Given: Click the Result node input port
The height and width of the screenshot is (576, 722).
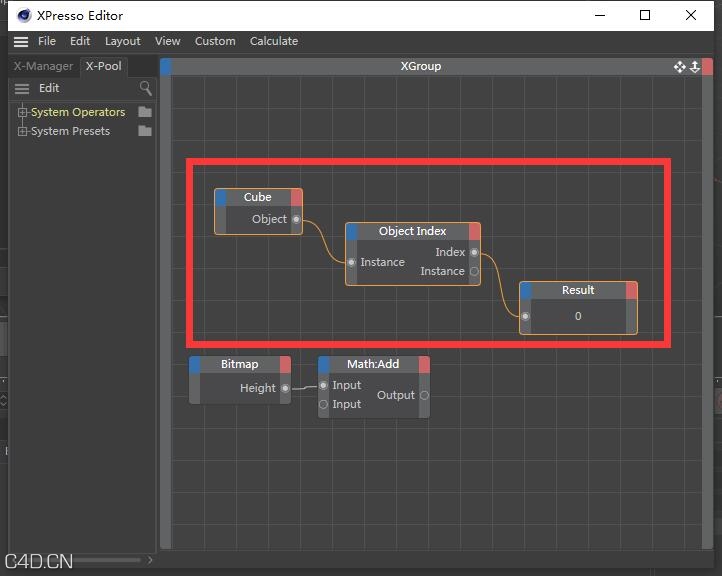Looking at the screenshot, I should pyautogui.click(x=525, y=316).
